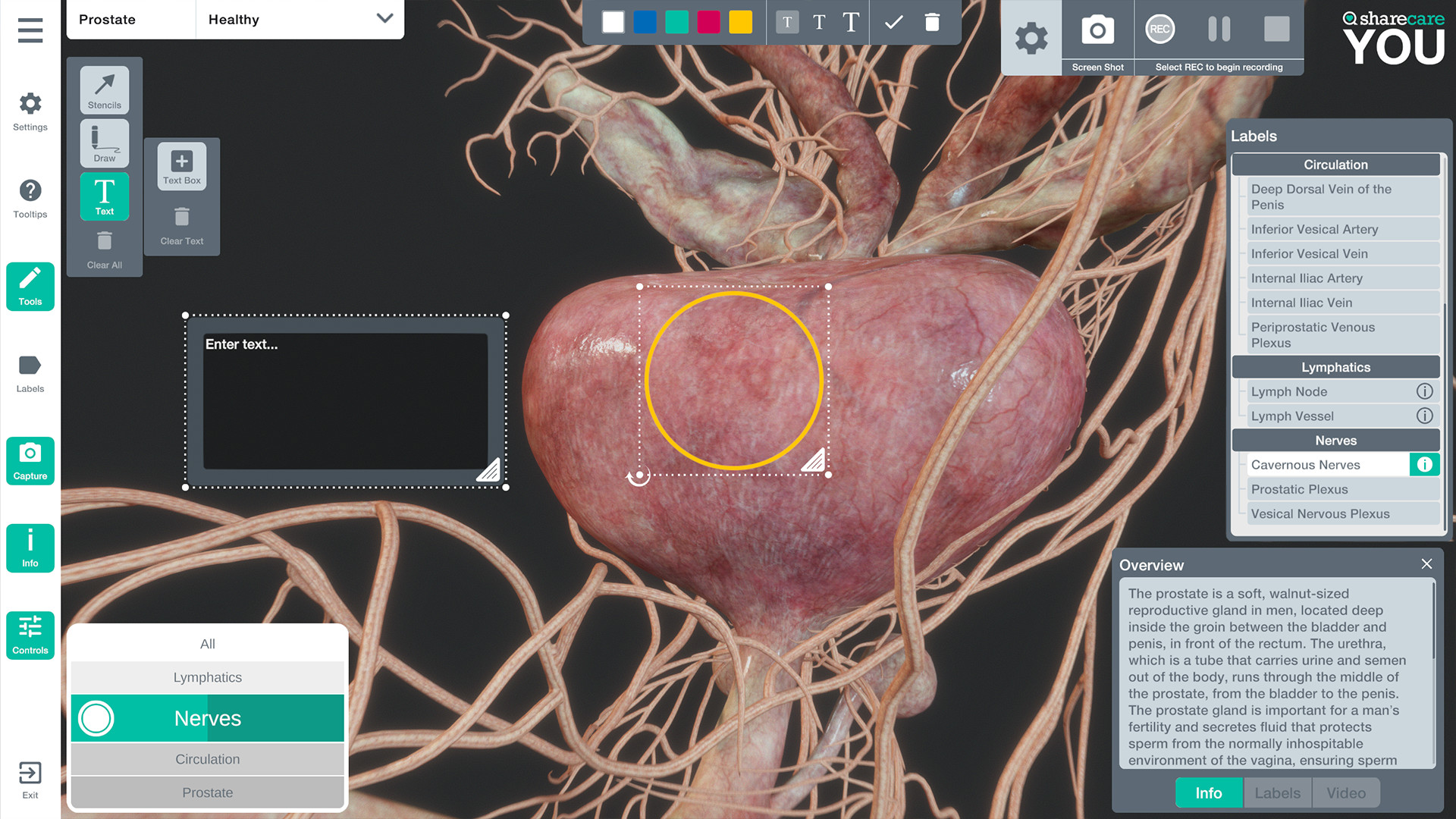Switch to the Labels tab in Overview

tap(1277, 793)
